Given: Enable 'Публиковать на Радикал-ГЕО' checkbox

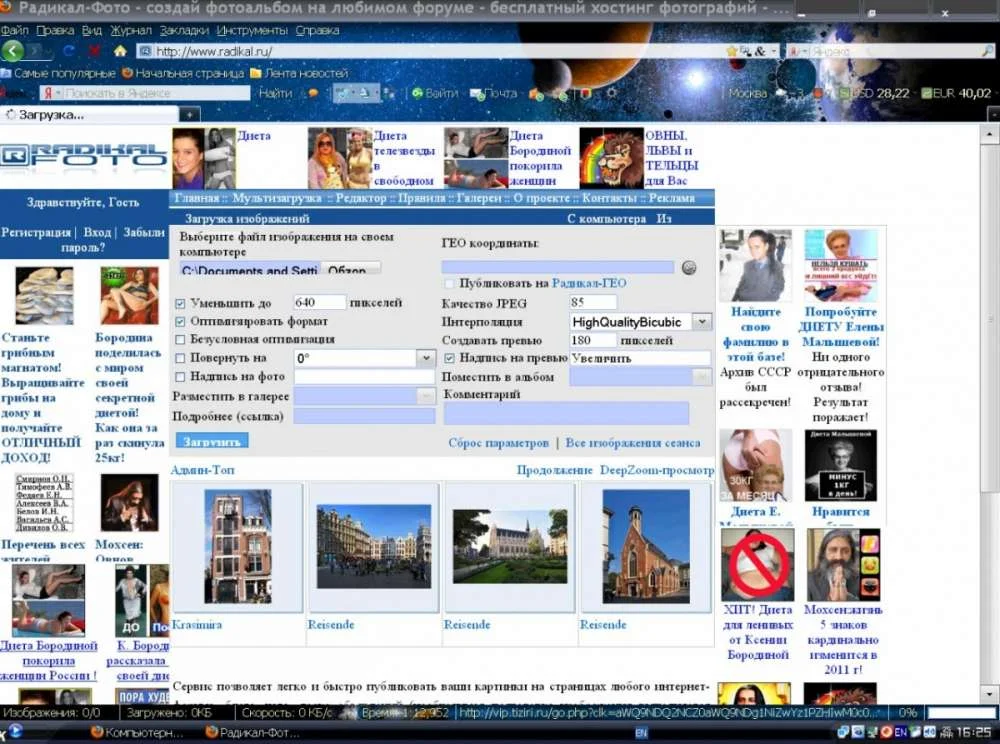Looking at the screenshot, I should (449, 283).
